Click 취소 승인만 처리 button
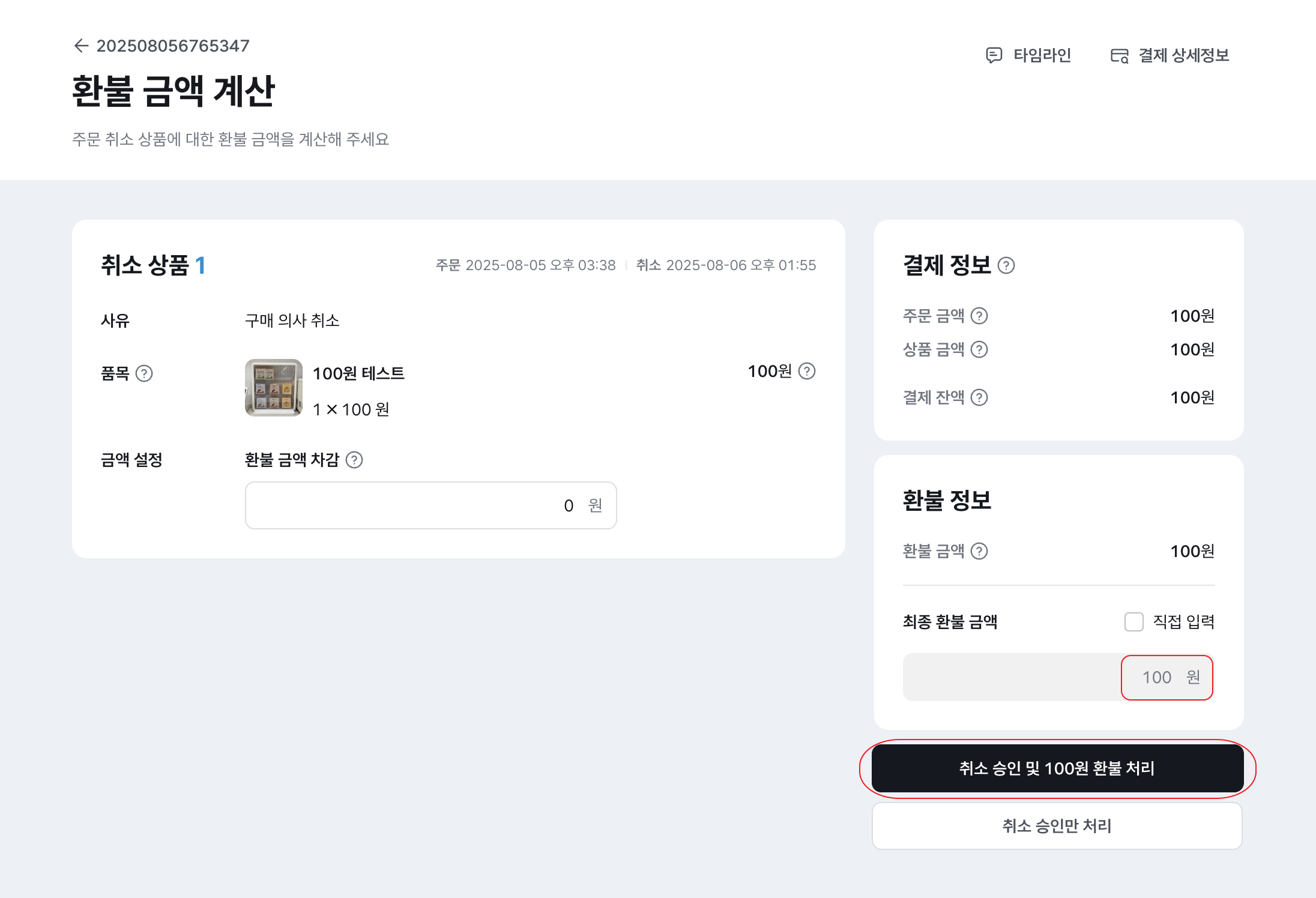Viewport: 1316px width, 898px height. (x=1057, y=826)
